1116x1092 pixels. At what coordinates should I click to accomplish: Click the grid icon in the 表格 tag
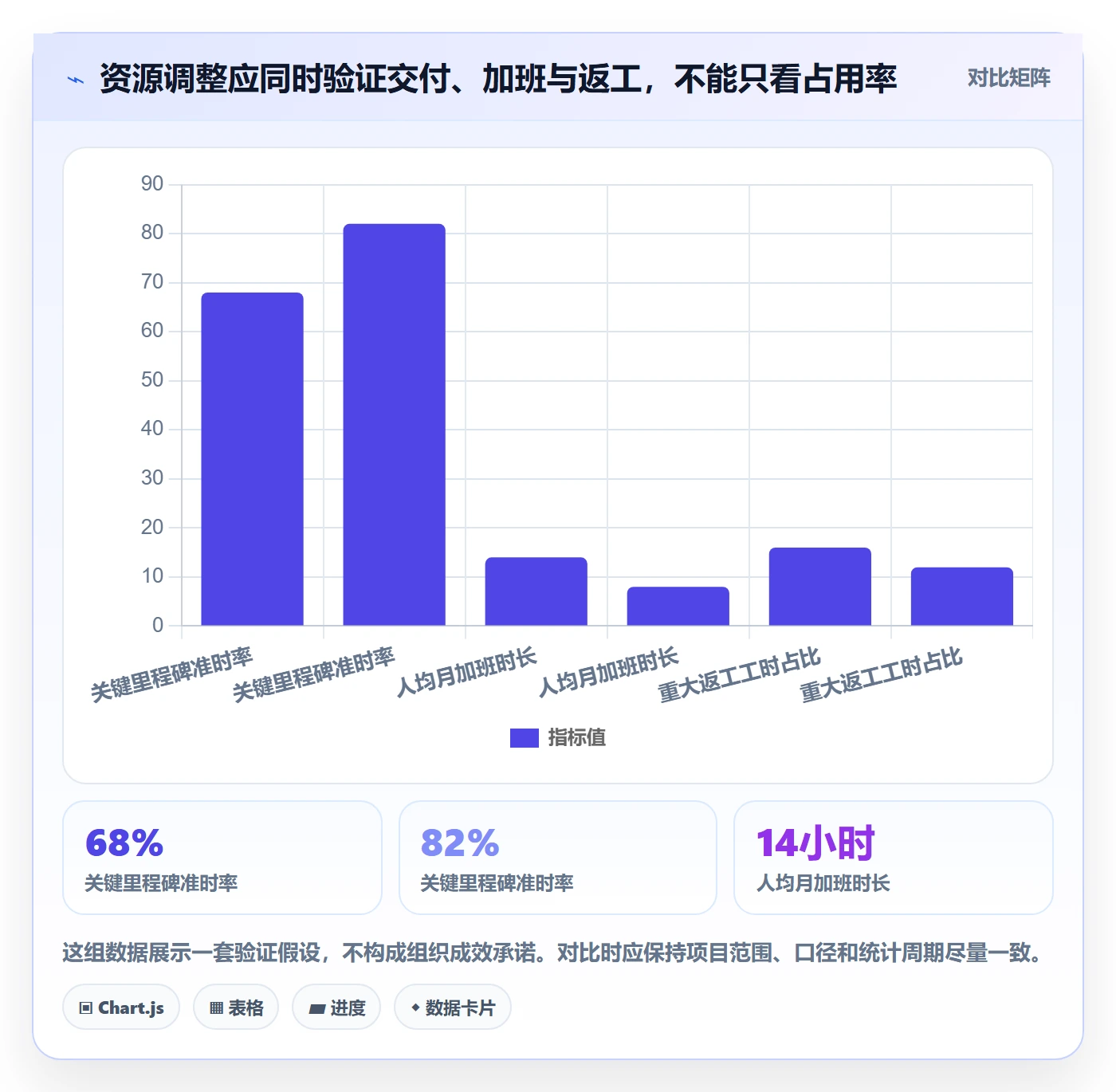pos(216,1008)
